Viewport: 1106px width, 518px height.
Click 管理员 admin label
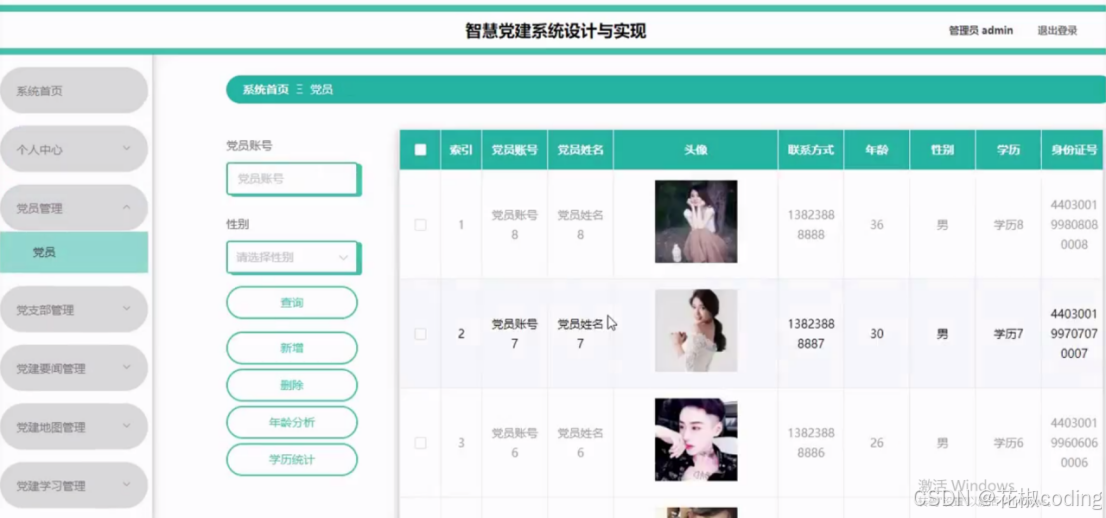980,30
